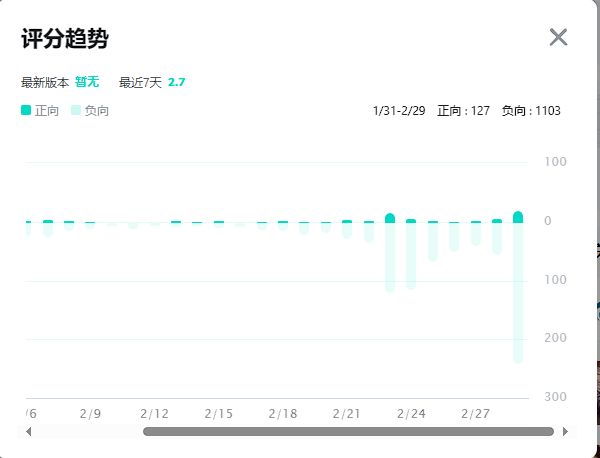Click the 1/31-2/29 date range text
This screenshot has width=600, height=458.
[x=399, y=111]
